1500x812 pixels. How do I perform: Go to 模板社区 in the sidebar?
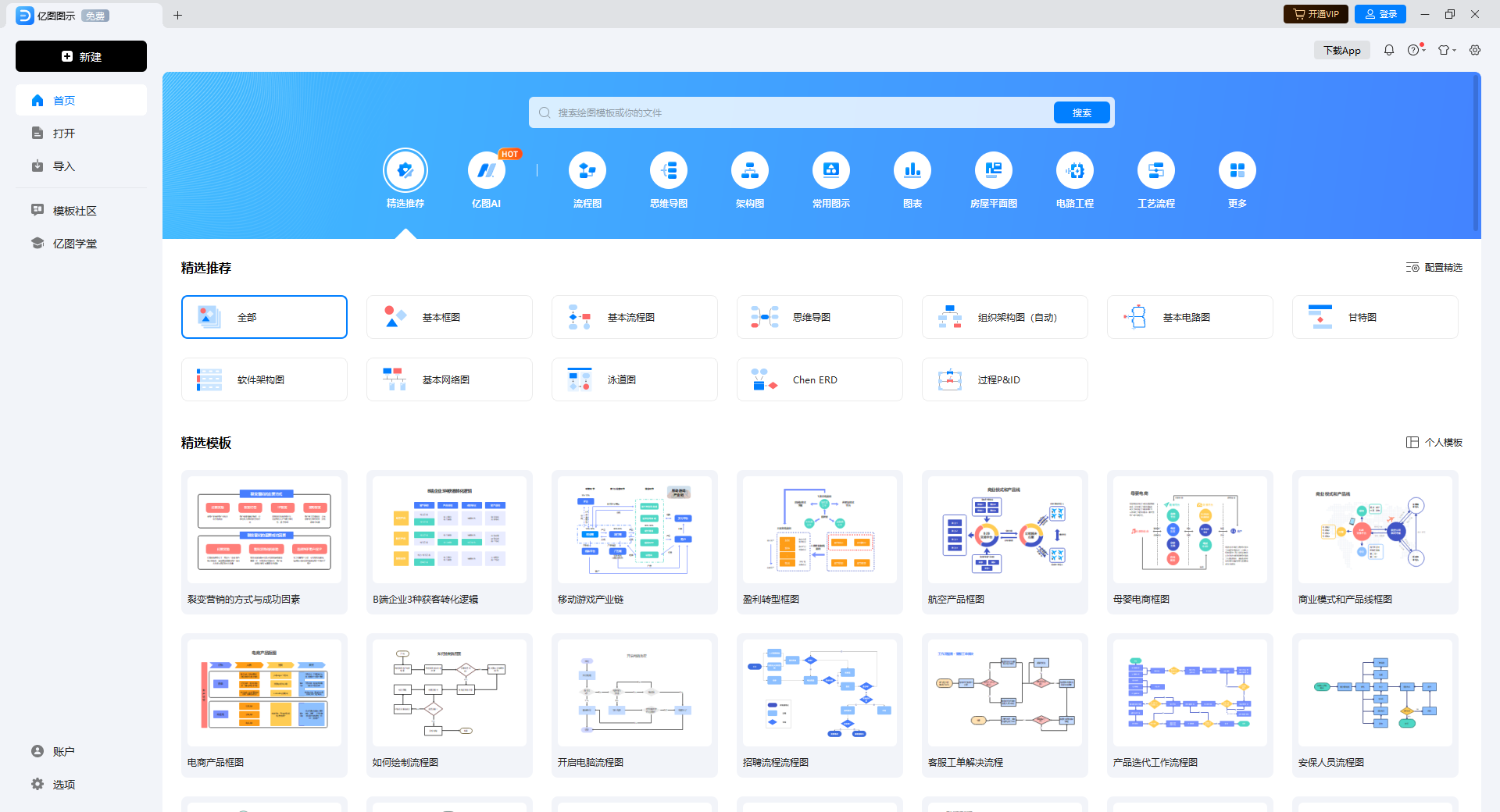pyautogui.click(x=74, y=211)
